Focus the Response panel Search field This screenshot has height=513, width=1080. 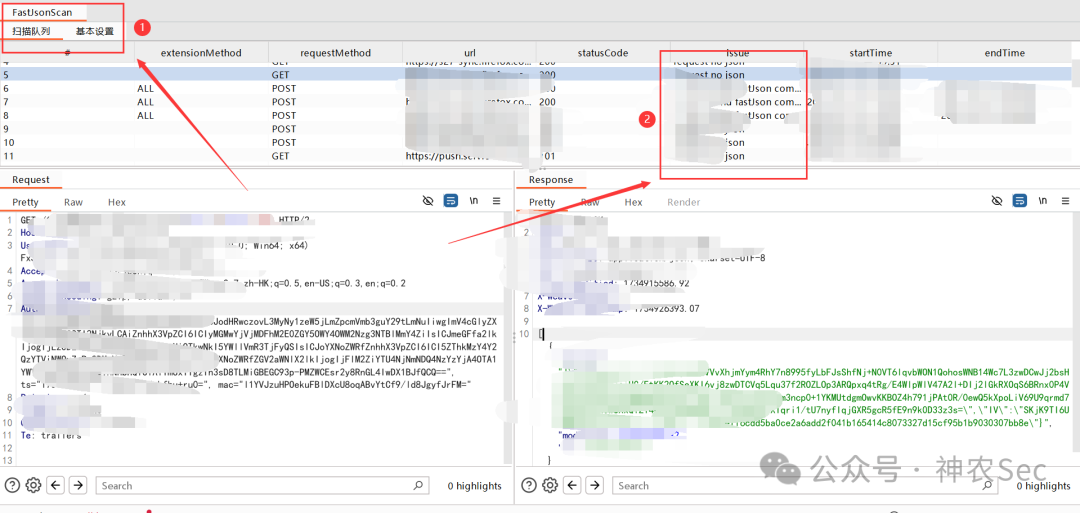(x=804, y=485)
